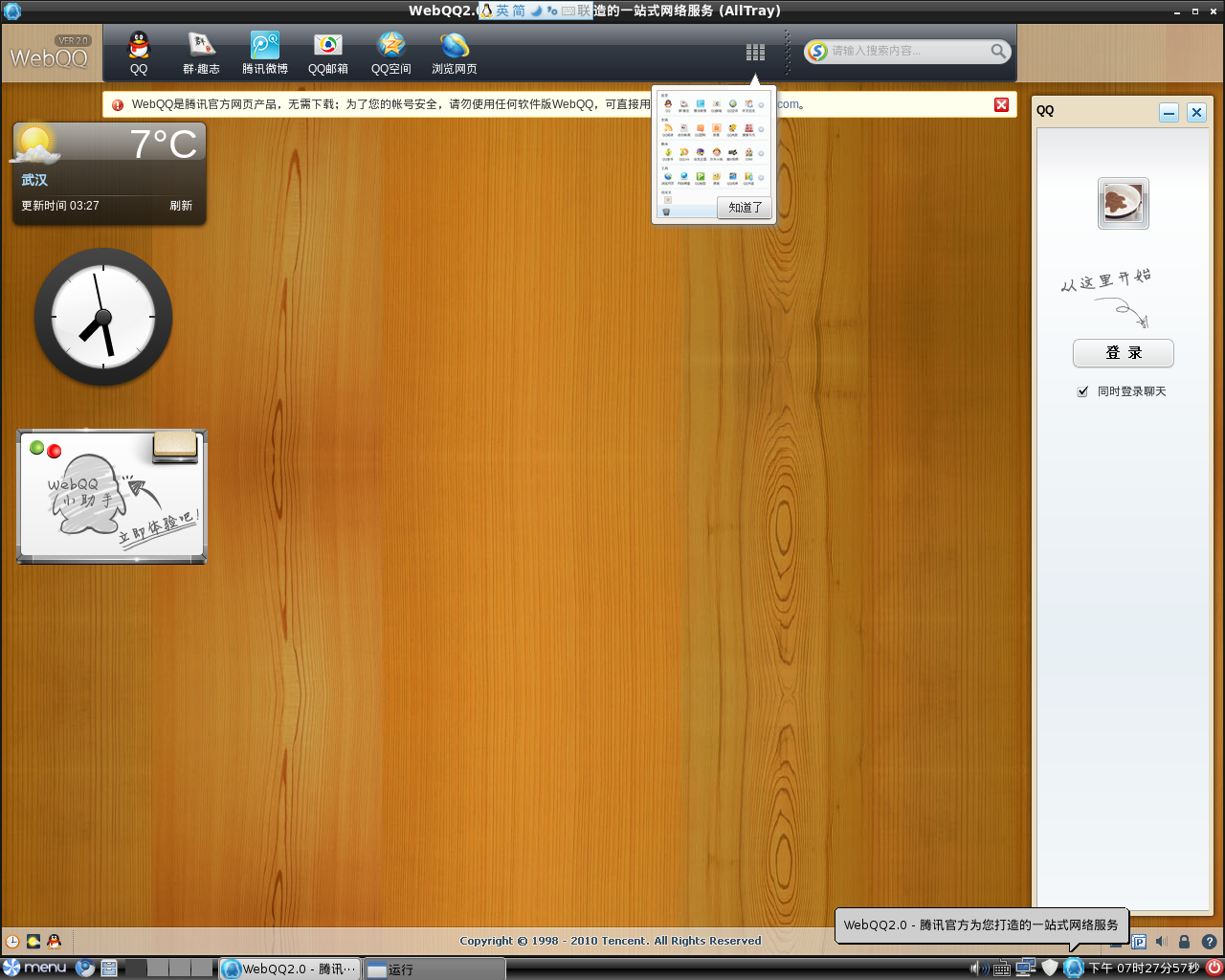Toggle the 同时登录聊天 checkbox
Screen dimensions: 1225x980
pyautogui.click(x=1082, y=391)
